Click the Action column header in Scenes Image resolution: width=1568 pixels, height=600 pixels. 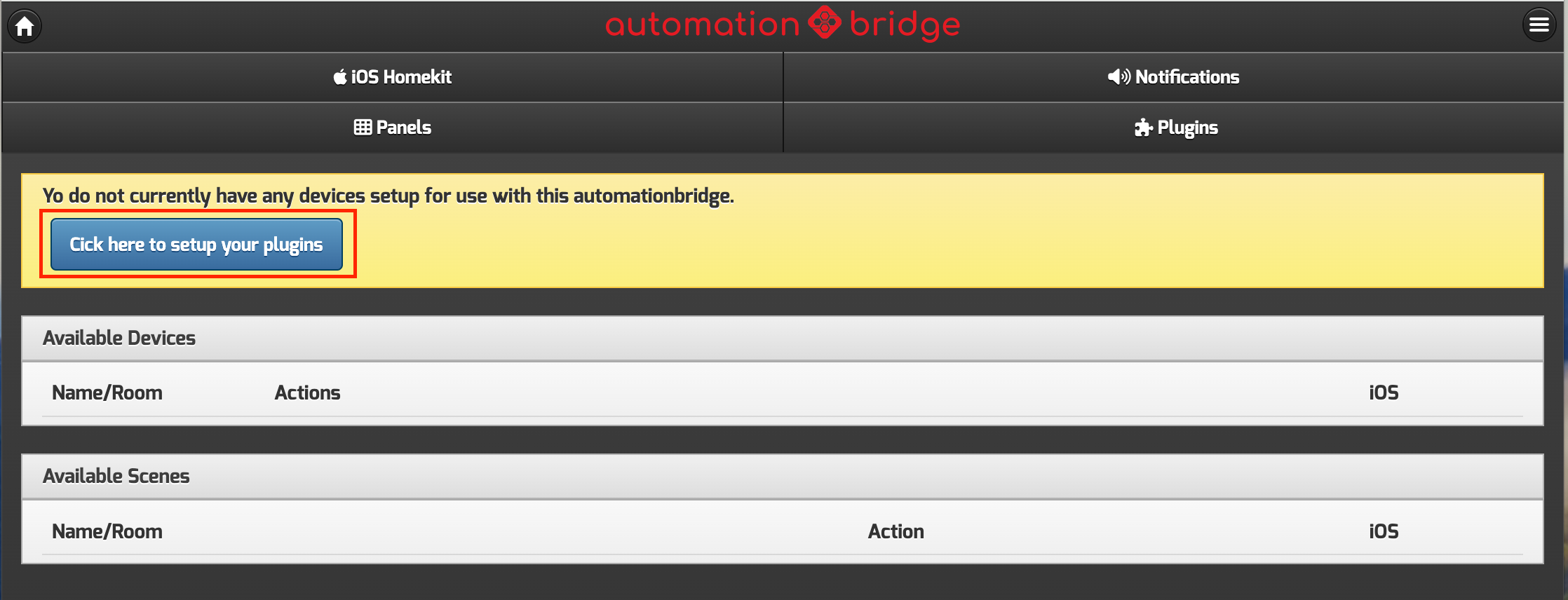tap(895, 531)
